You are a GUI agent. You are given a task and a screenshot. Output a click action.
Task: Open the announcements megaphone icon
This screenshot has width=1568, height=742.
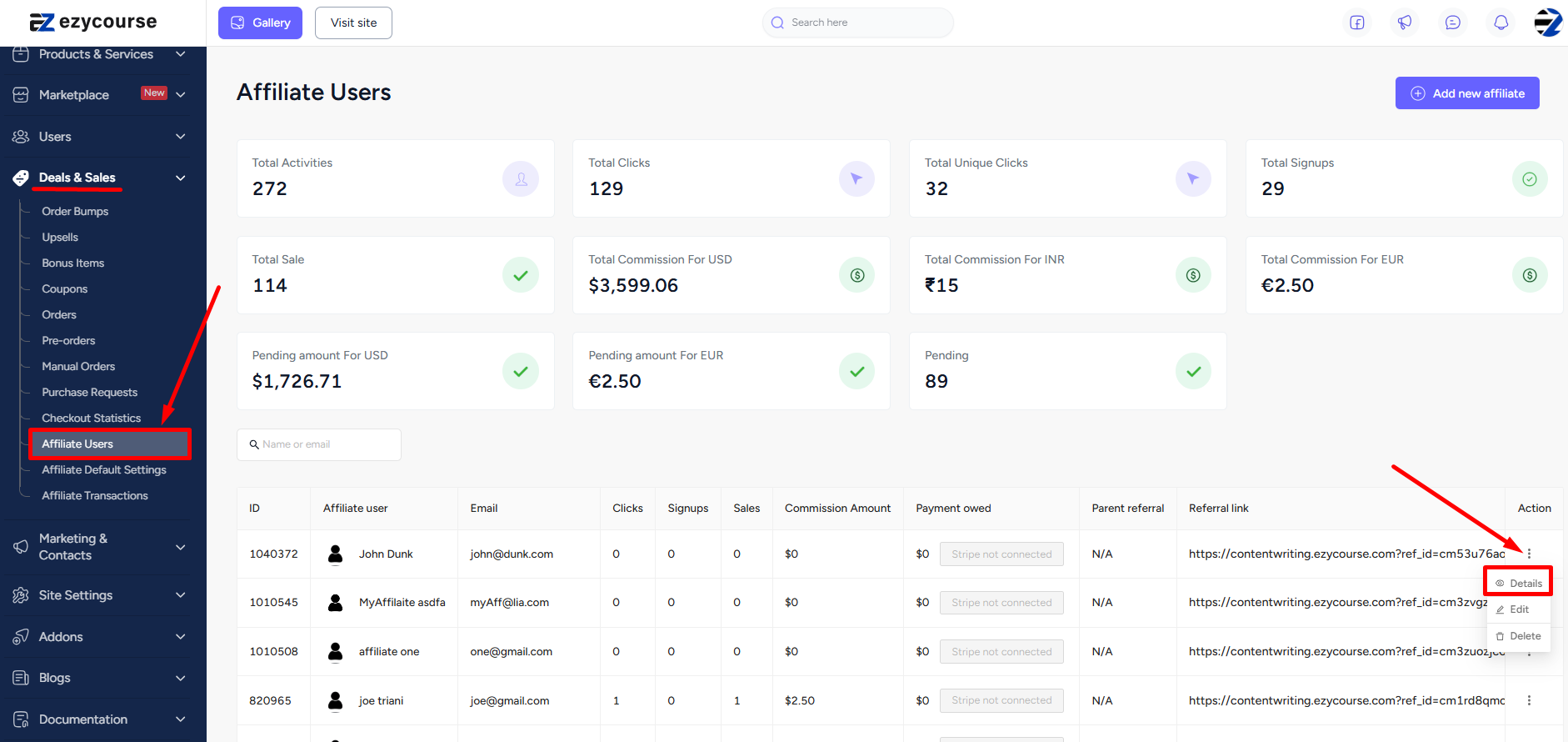(1405, 23)
